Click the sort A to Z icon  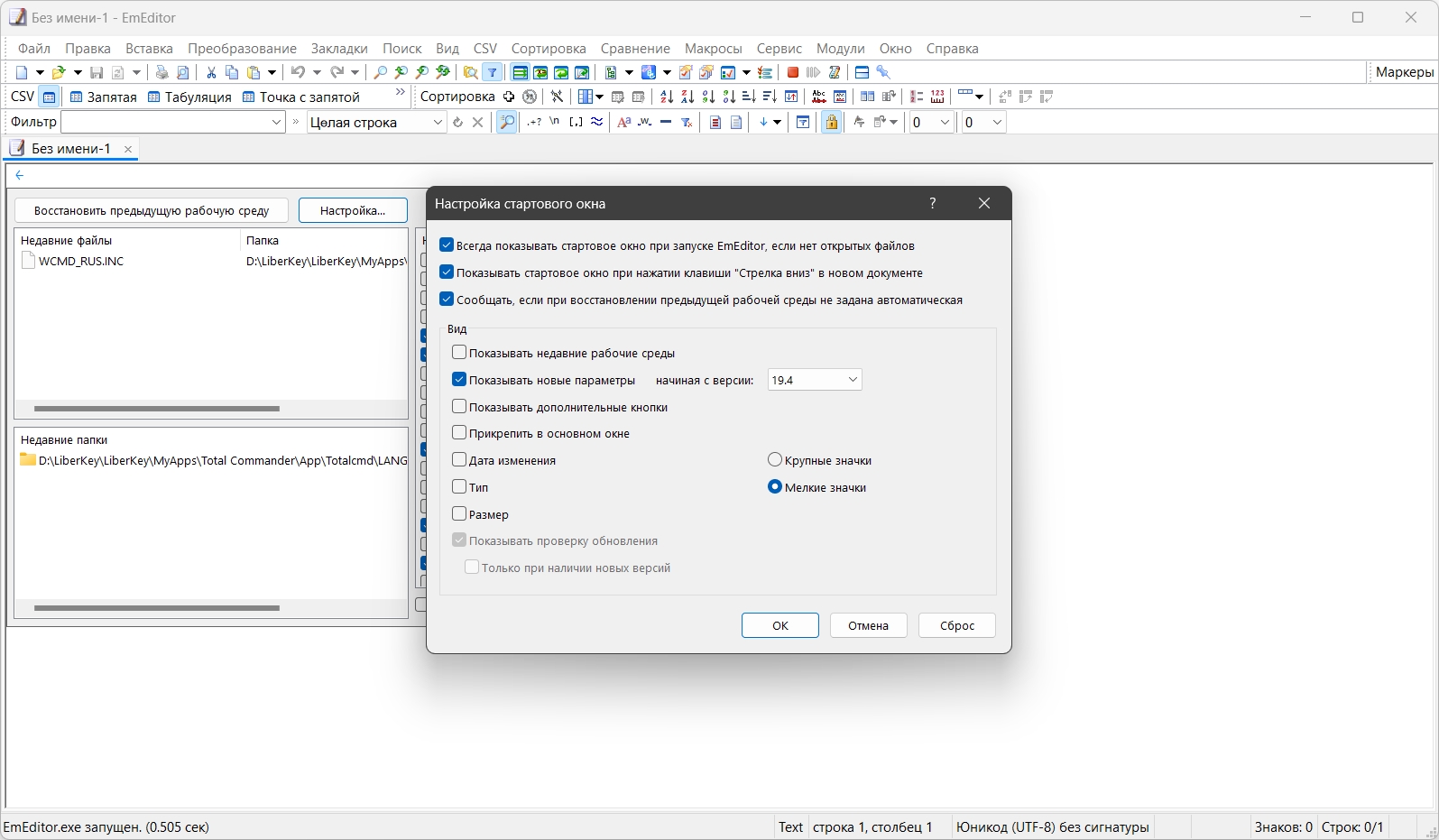pyautogui.click(x=666, y=97)
